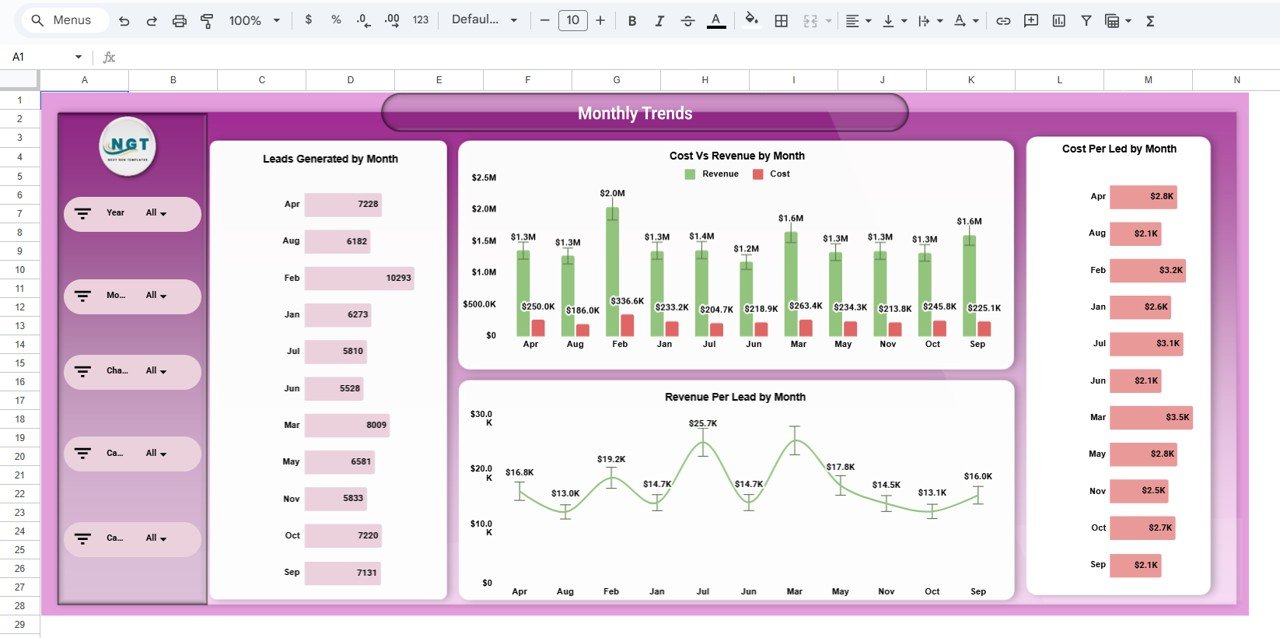Increase font size with the plus button
This screenshot has width=1280, height=638.
click(599, 19)
